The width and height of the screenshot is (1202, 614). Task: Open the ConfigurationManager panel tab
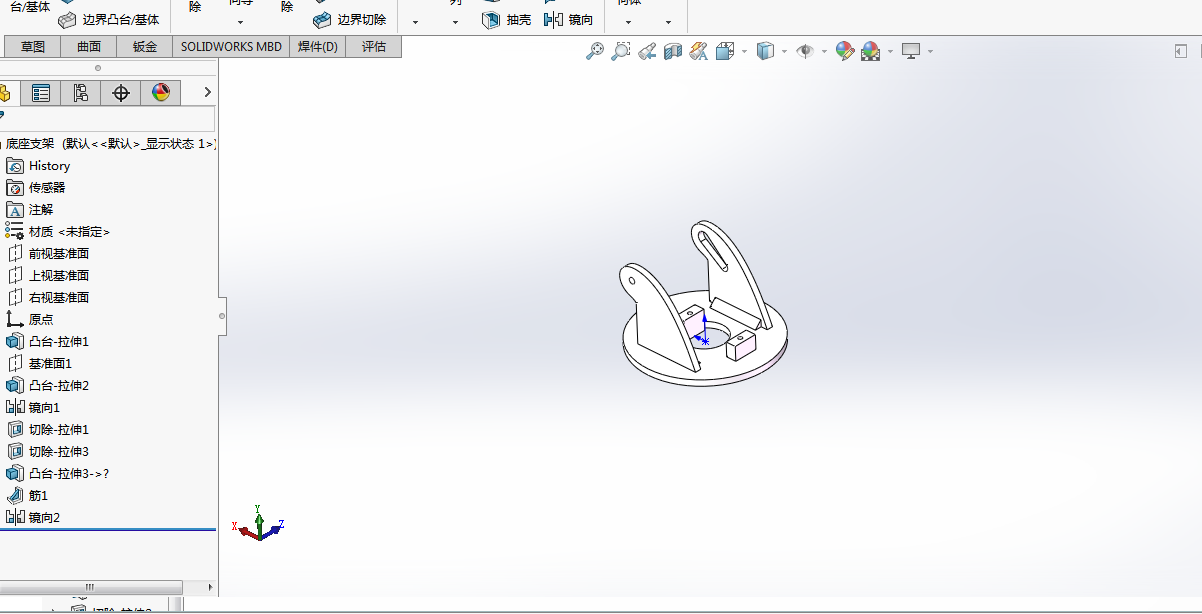pyautogui.click(x=81, y=93)
